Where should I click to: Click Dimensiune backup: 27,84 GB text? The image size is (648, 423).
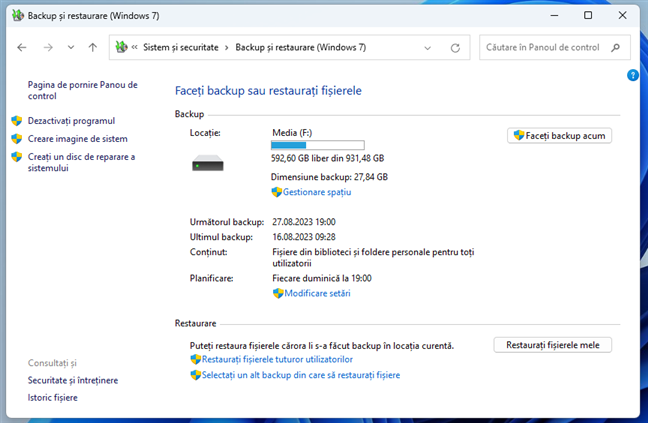(x=329, y=177)
